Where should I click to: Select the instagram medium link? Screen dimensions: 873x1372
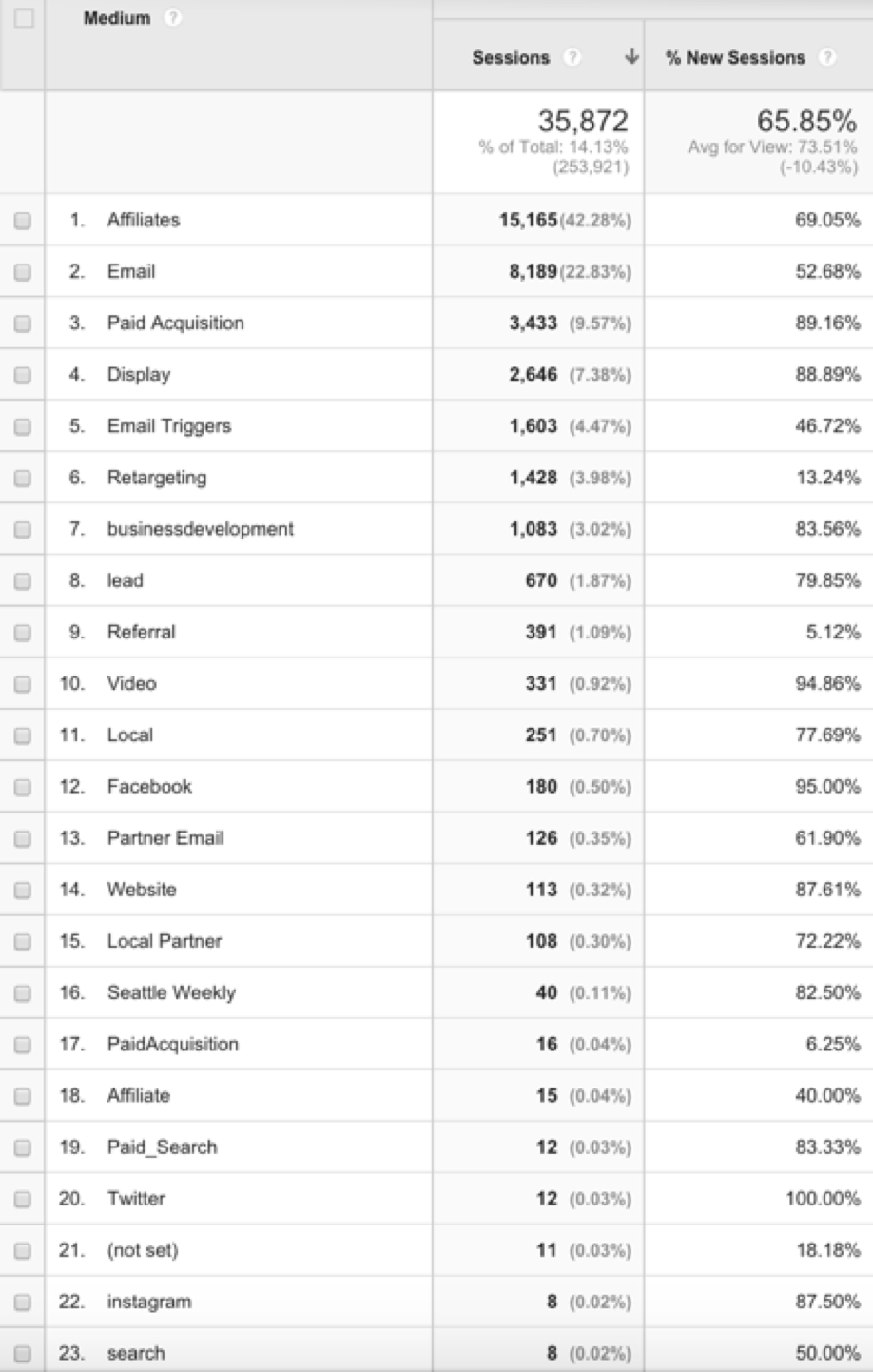[148, 1302]
